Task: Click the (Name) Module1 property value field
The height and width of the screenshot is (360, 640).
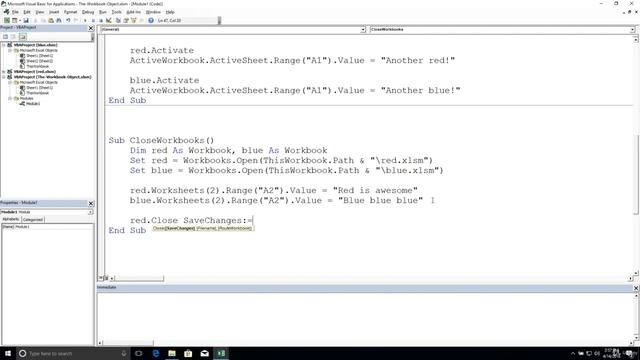Action: click(54, 227)
